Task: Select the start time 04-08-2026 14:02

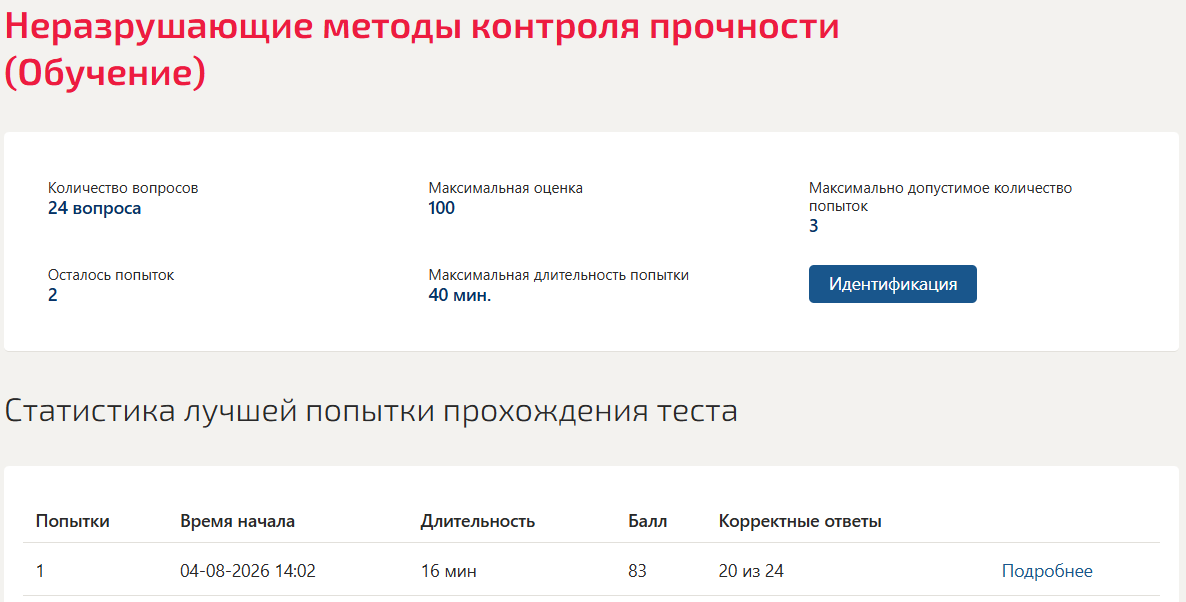Action: [x=248, y=571]
